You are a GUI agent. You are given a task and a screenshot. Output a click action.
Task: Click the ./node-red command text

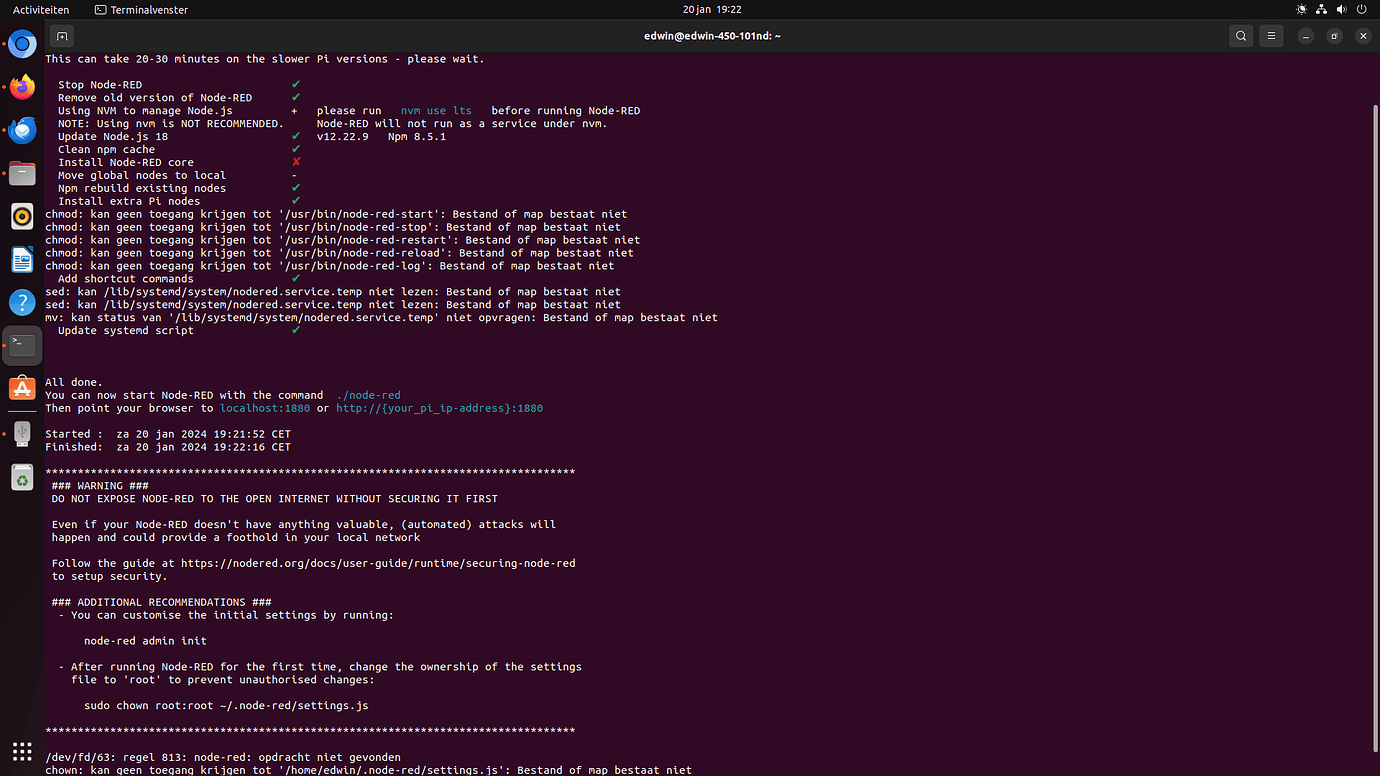368,395
